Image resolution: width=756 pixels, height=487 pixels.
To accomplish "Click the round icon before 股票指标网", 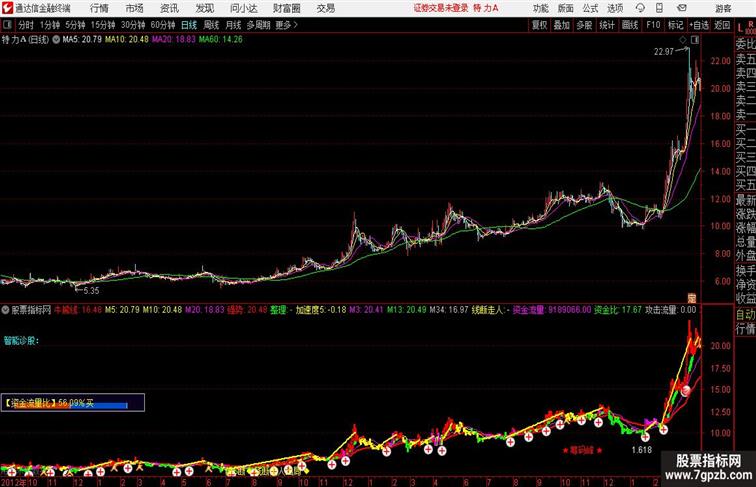I will [x=5, y=310].
